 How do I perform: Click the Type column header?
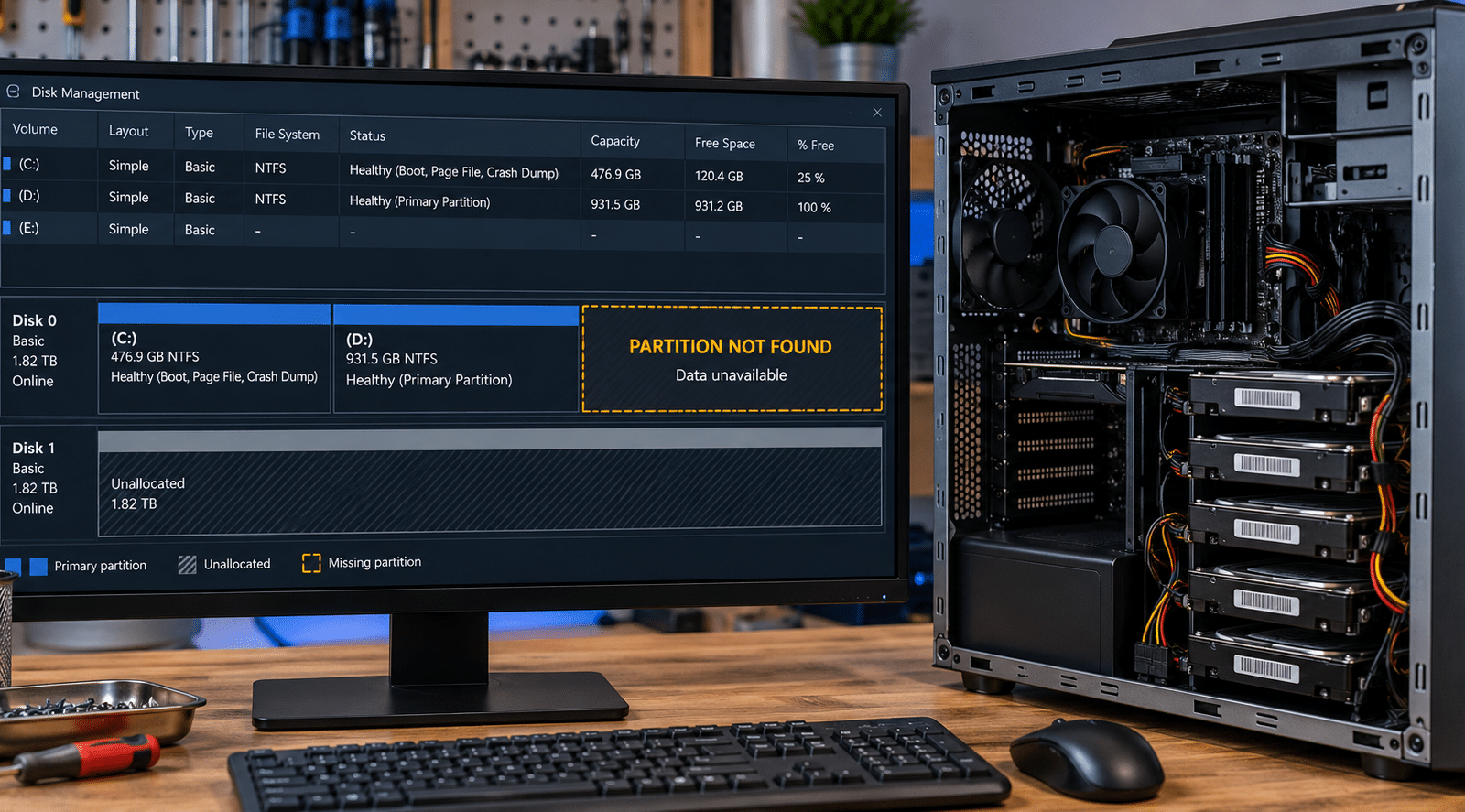199,132
